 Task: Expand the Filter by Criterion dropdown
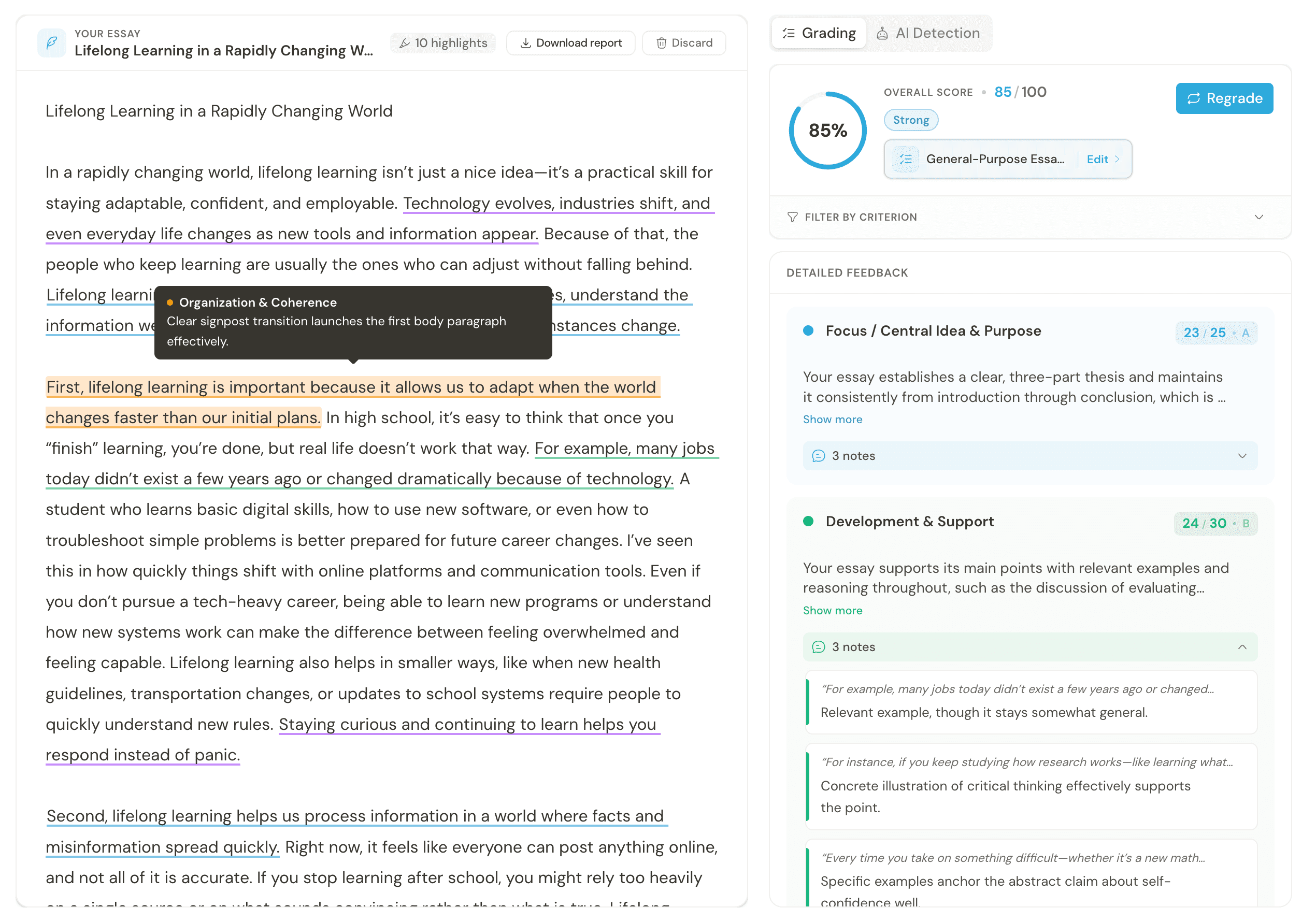[1030, 217]
